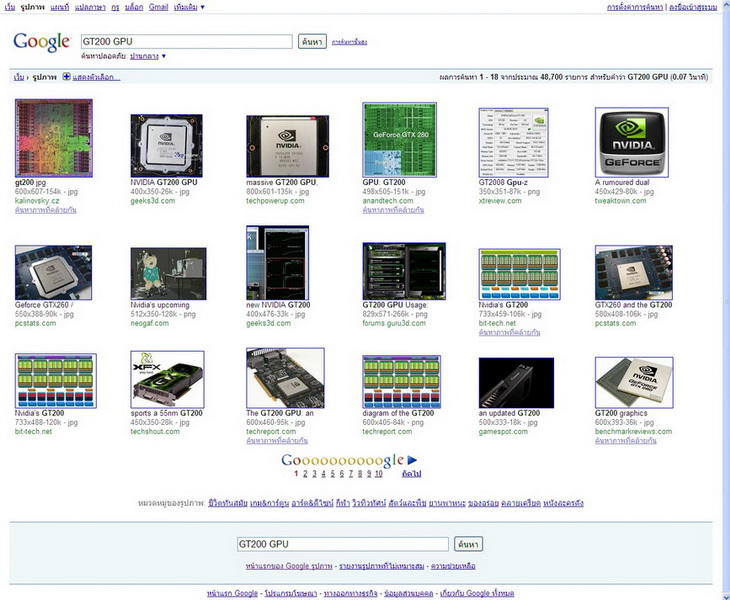This screenshot has height=600, width=730.
Task: Click the xtreview.com source text
Action: click(x=500, y=201)
